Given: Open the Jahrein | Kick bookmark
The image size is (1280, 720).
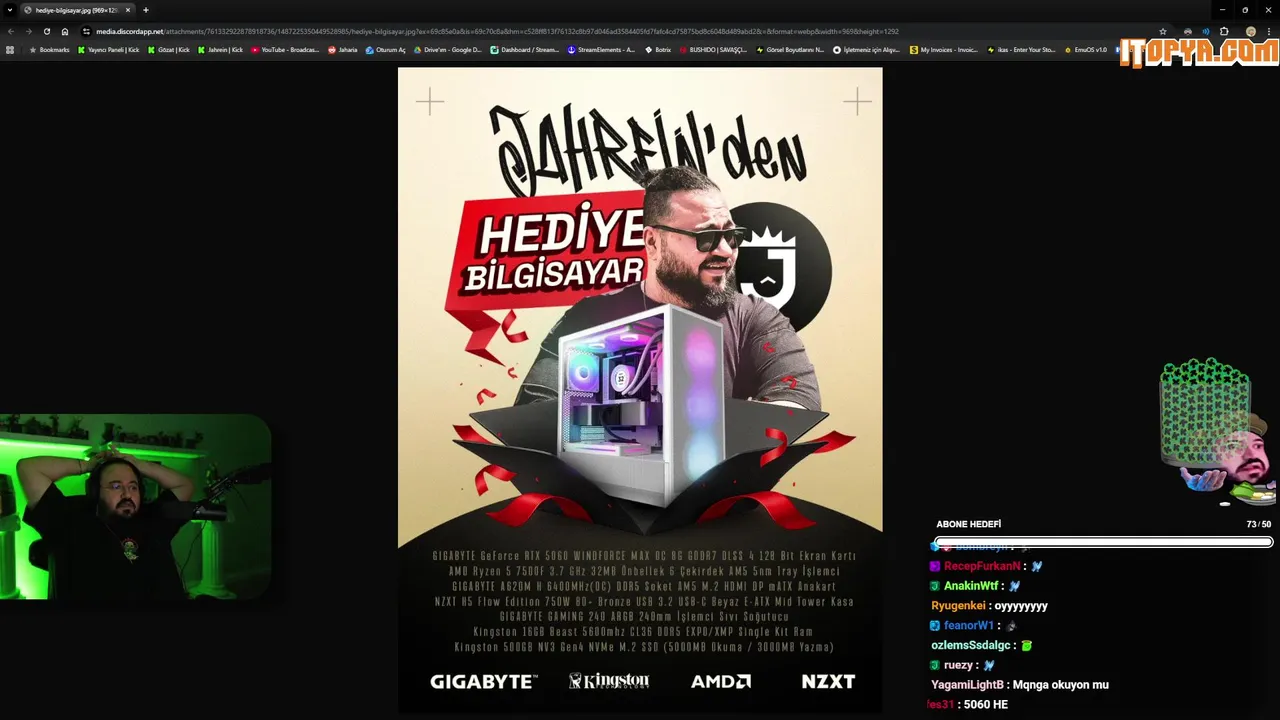Looking at the screenshot, I should [220, 49].
